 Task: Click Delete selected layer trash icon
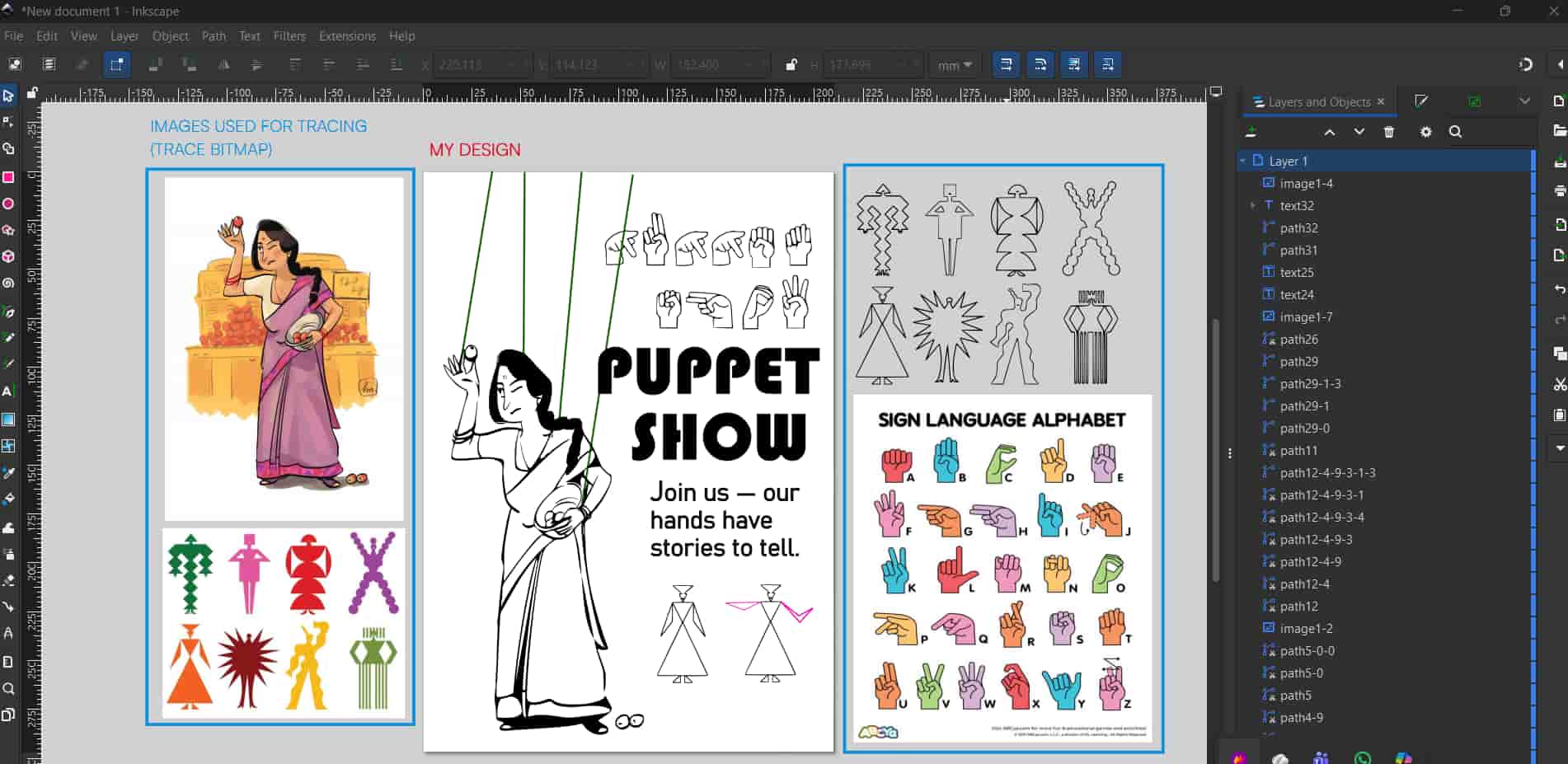pos(1389,132)
